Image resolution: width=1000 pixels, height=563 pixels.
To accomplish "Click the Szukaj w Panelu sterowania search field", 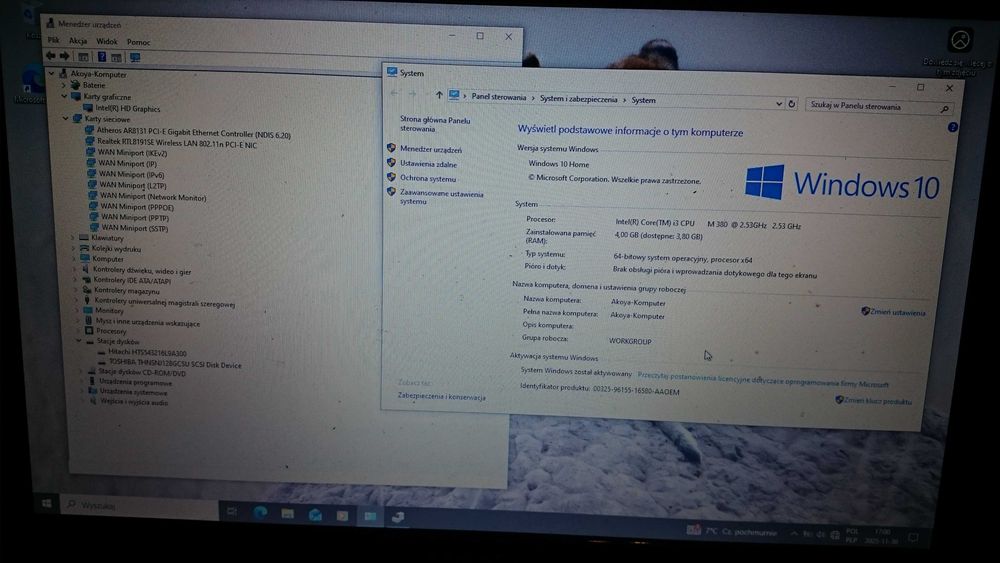I will click(x=879, y=107).
